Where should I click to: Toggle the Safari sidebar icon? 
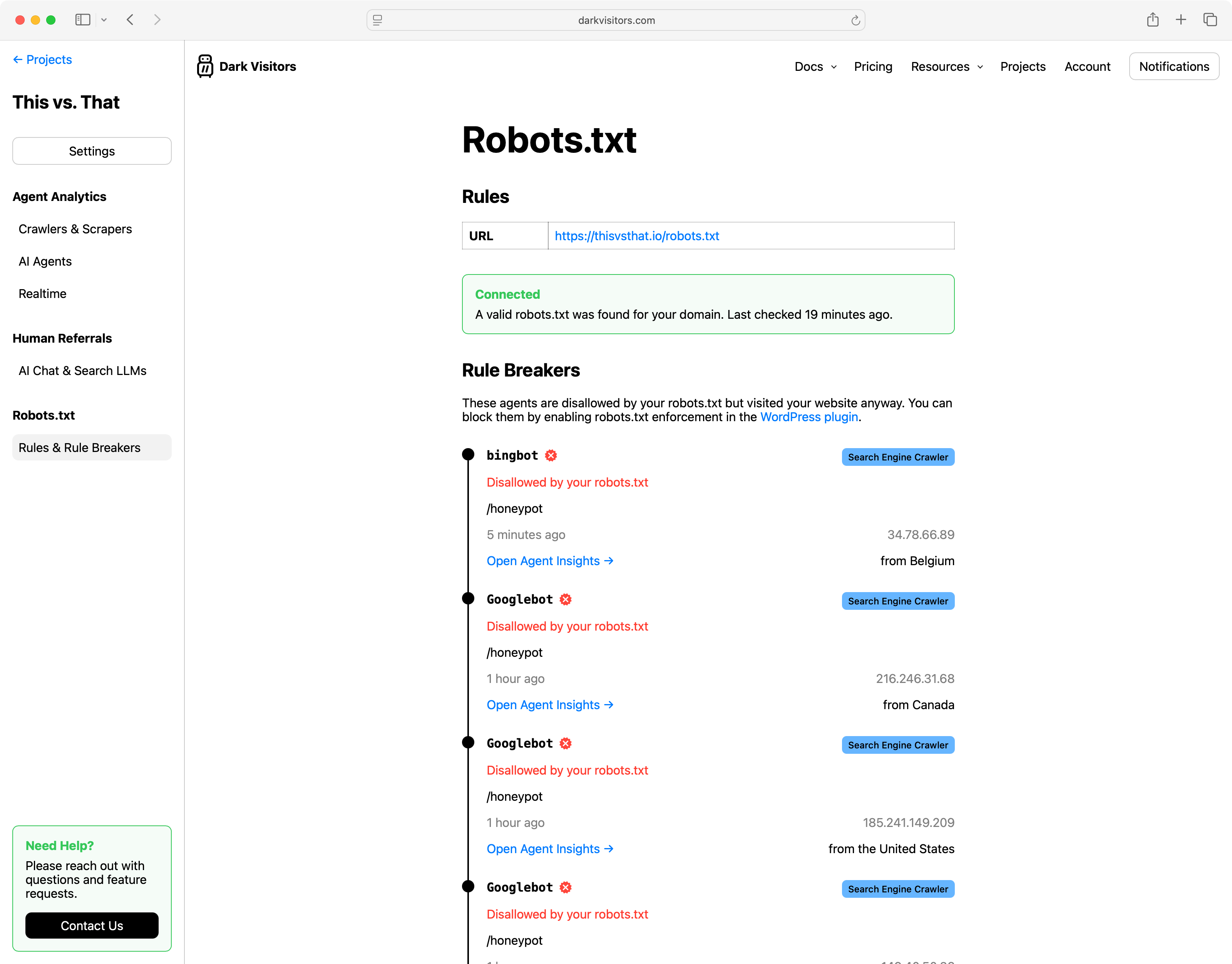click(83, 20)
